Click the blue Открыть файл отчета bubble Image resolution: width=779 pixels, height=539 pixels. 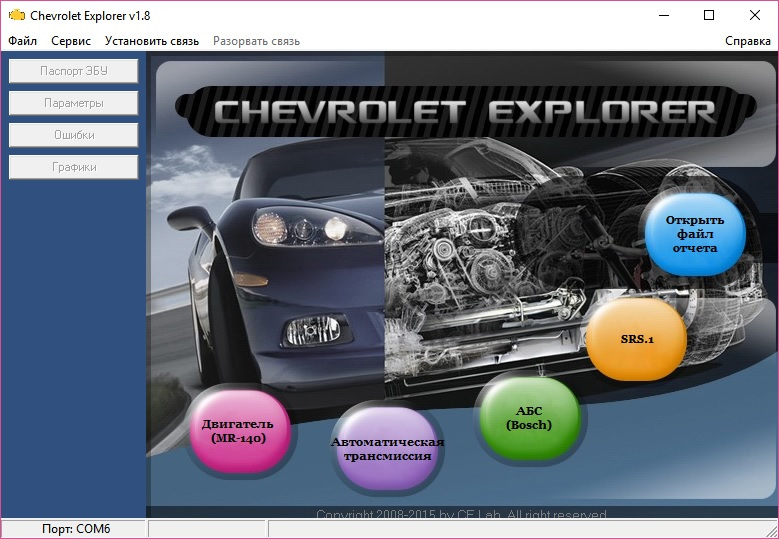tap(695, 234)
